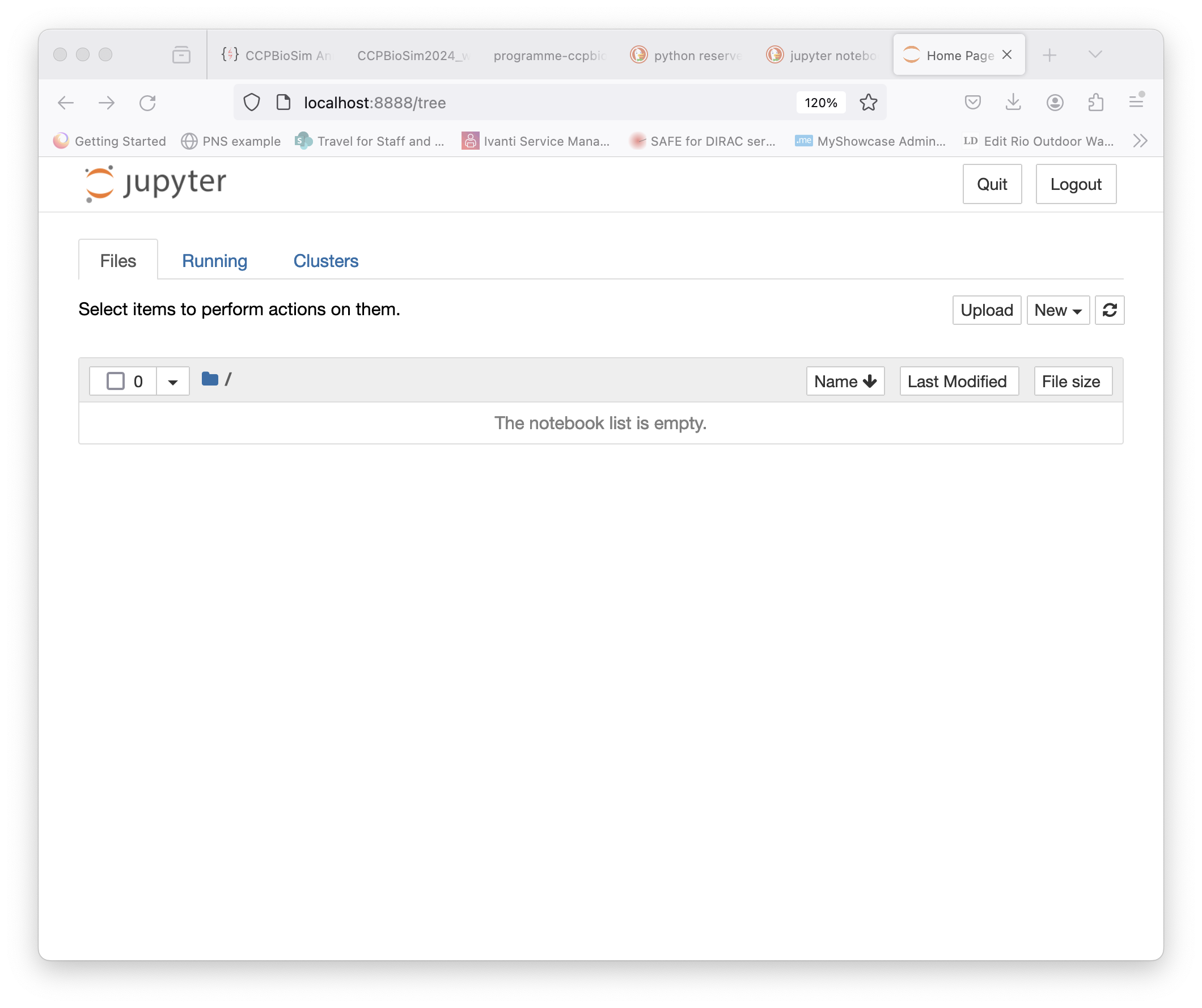Open the Firefox View icon
The width and height of the screenshot is (1202, 1008).
coord(181,55)
